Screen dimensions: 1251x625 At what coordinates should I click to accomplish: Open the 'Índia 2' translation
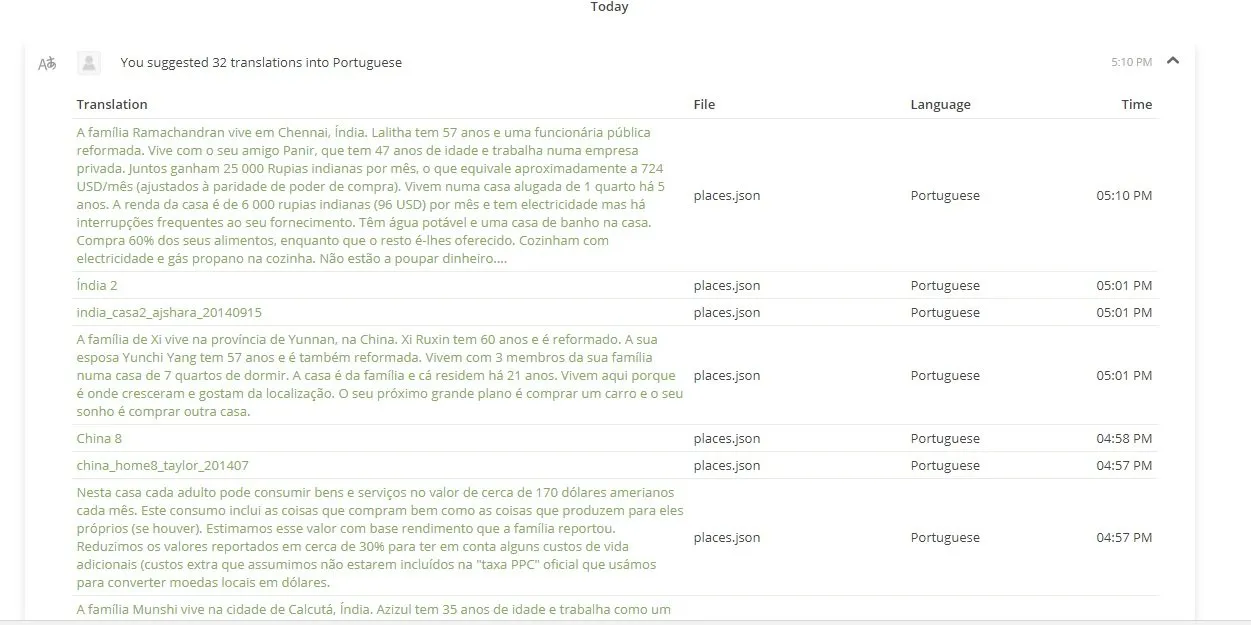point(97,286)
